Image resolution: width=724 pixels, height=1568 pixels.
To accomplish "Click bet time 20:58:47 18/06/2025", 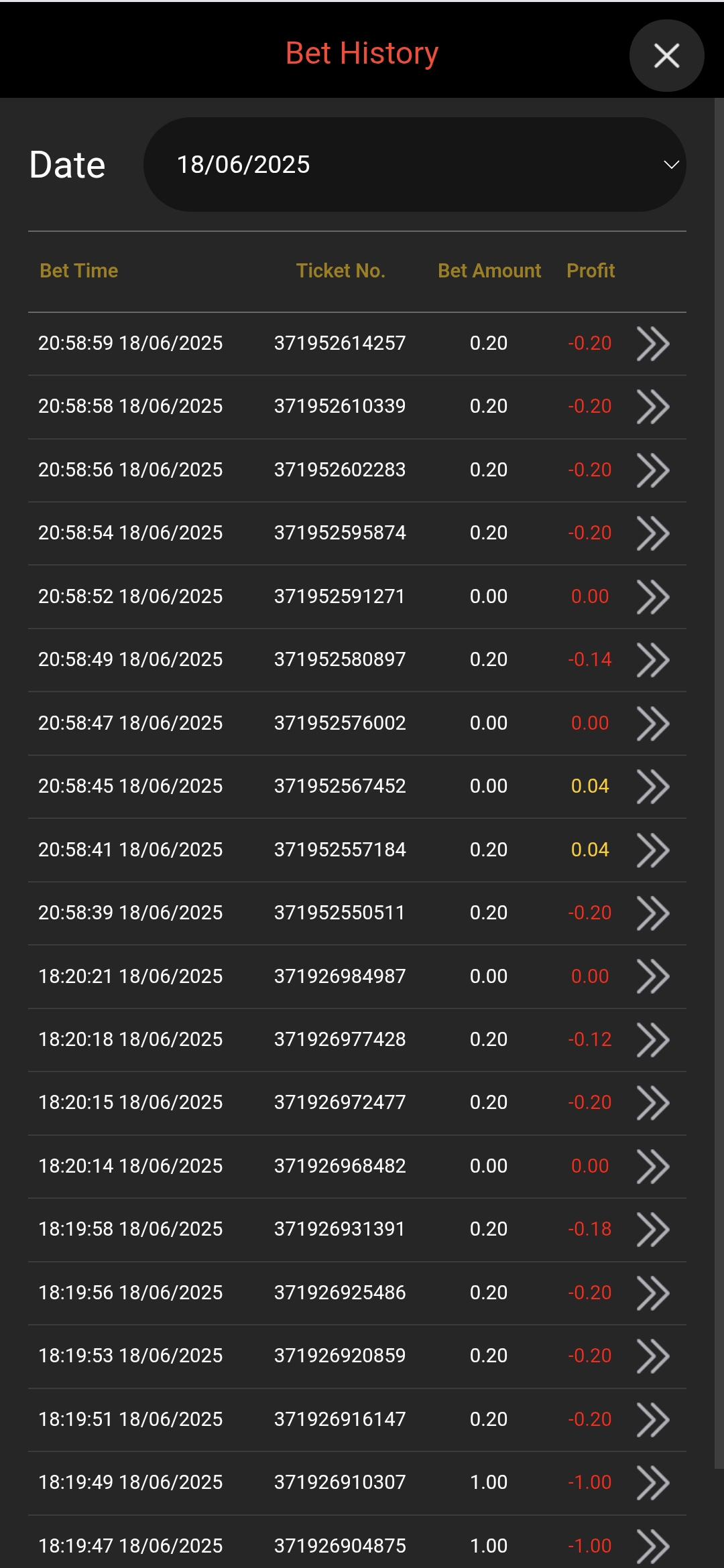I will [x=131, y=723].
